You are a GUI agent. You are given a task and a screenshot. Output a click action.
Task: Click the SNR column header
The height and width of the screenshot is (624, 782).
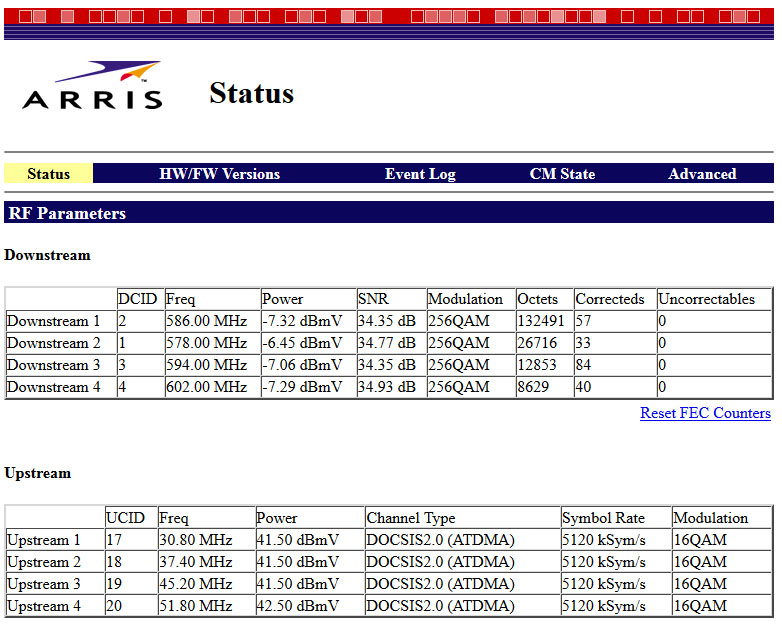[373, 299]
